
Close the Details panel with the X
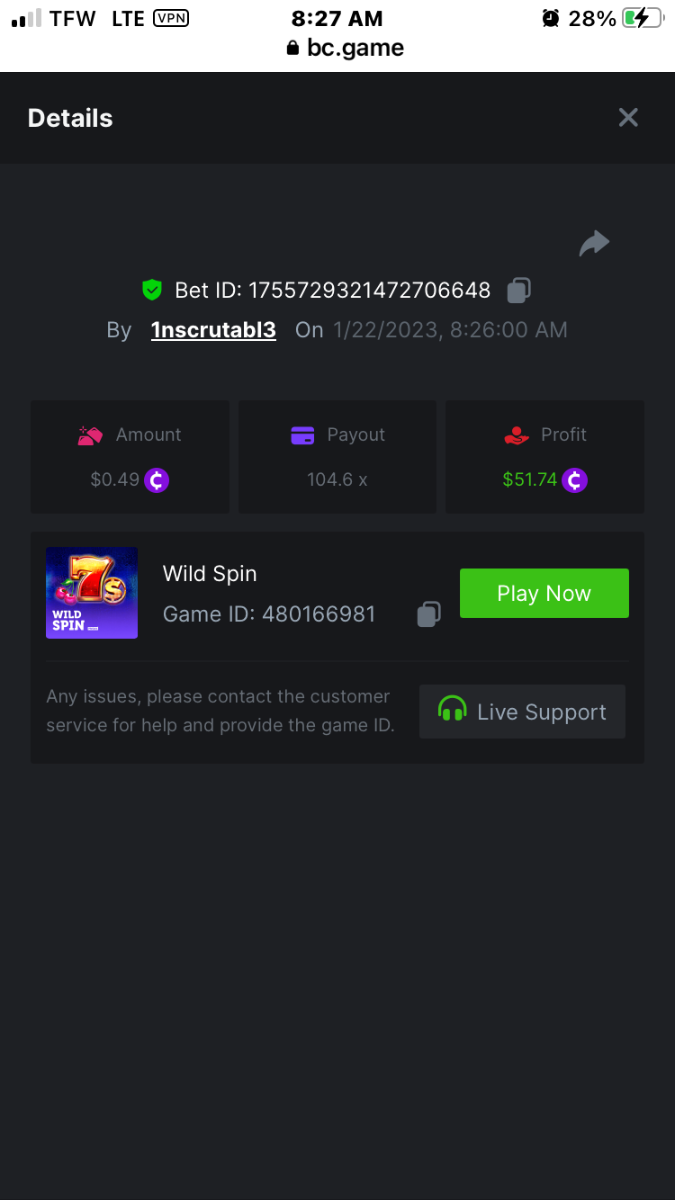[x=628, y=118]
